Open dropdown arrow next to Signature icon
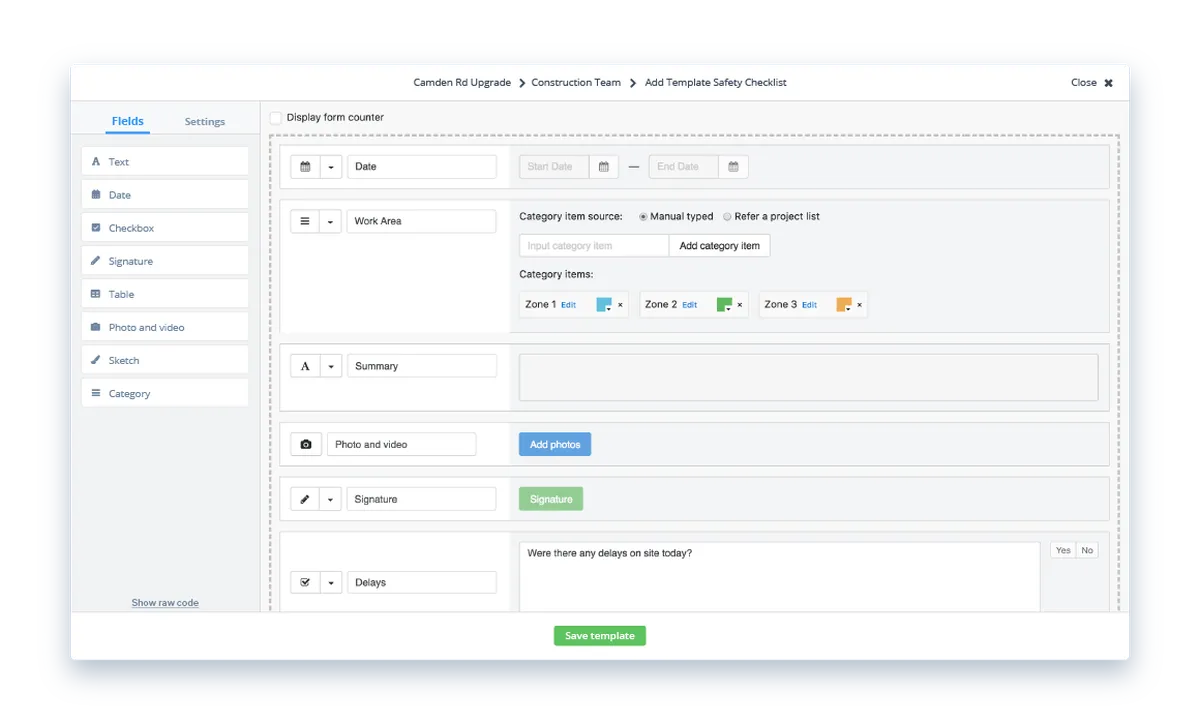This screenshot has width=1200, height=724. 331,499
